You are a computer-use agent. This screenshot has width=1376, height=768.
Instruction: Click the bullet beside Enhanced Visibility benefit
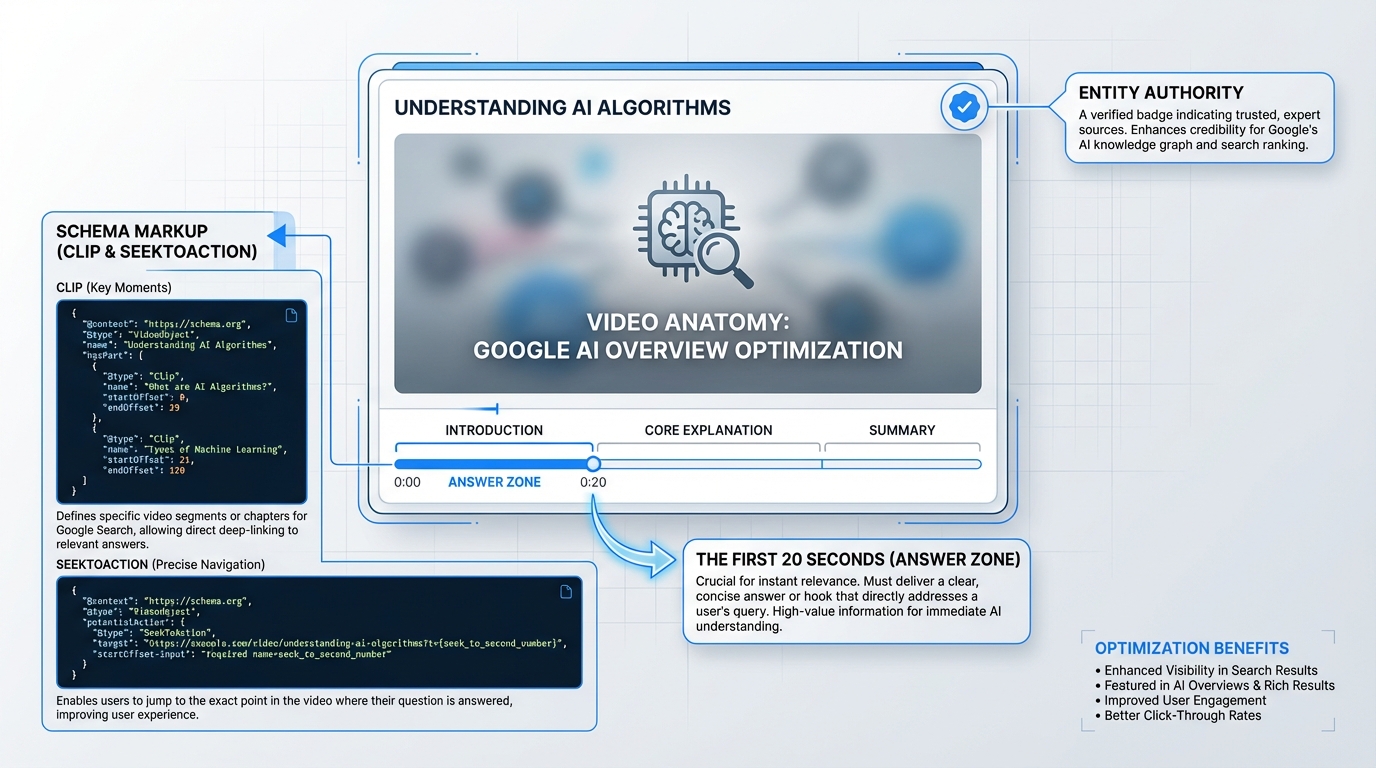click(1097, 670)
